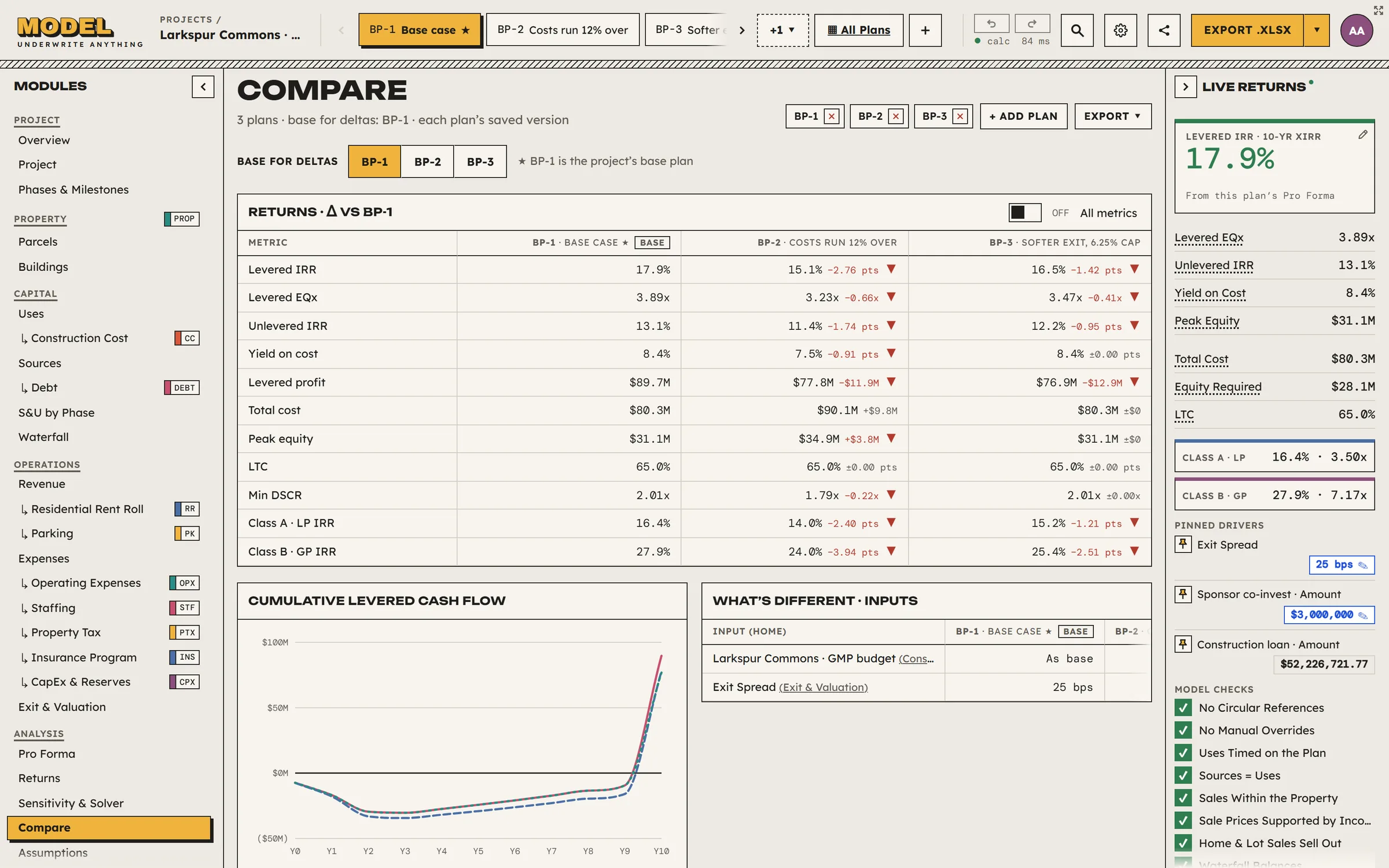Image resolution: width=1389 pixels, height=868 pixels.
Task: Toggle Sales Within the Property check
Action: 1183,798
